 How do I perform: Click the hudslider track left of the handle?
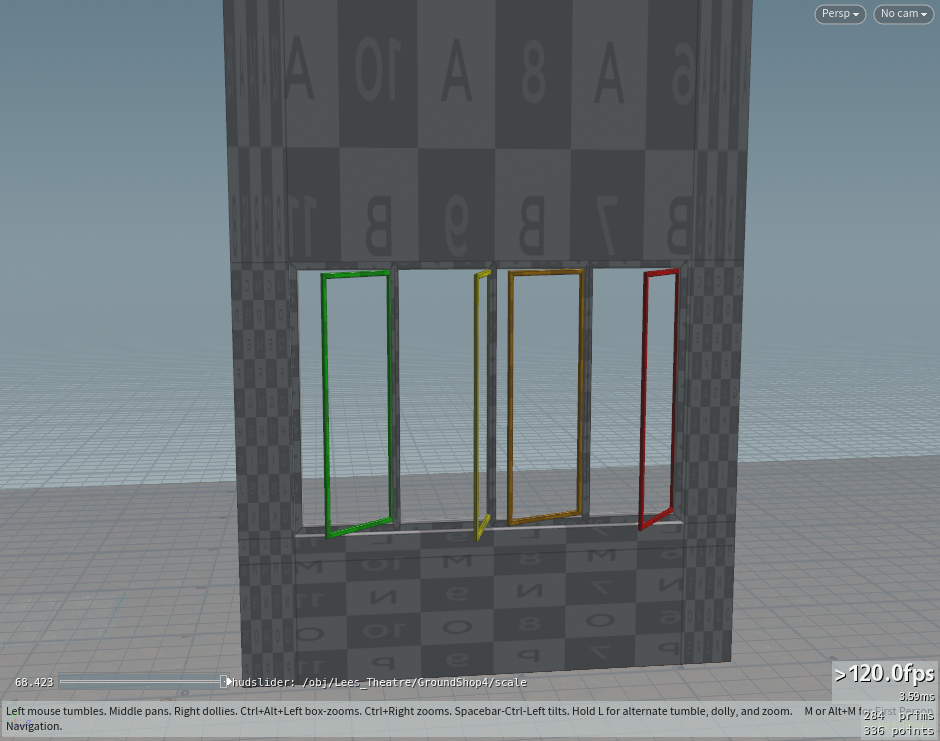click(140, 682)
